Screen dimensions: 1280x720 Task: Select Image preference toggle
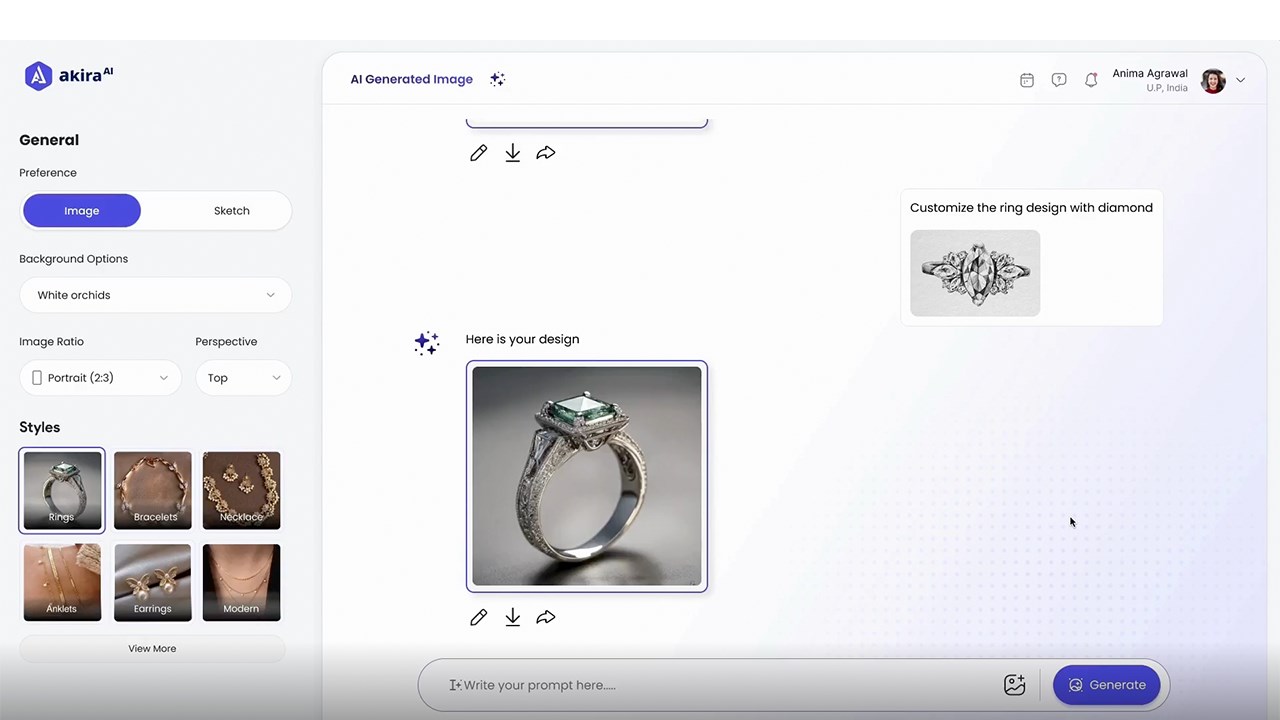82,211
